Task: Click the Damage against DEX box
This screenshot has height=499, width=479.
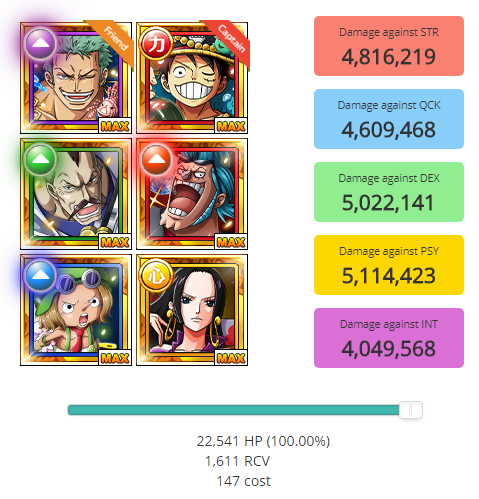Action: click(389, 192)
